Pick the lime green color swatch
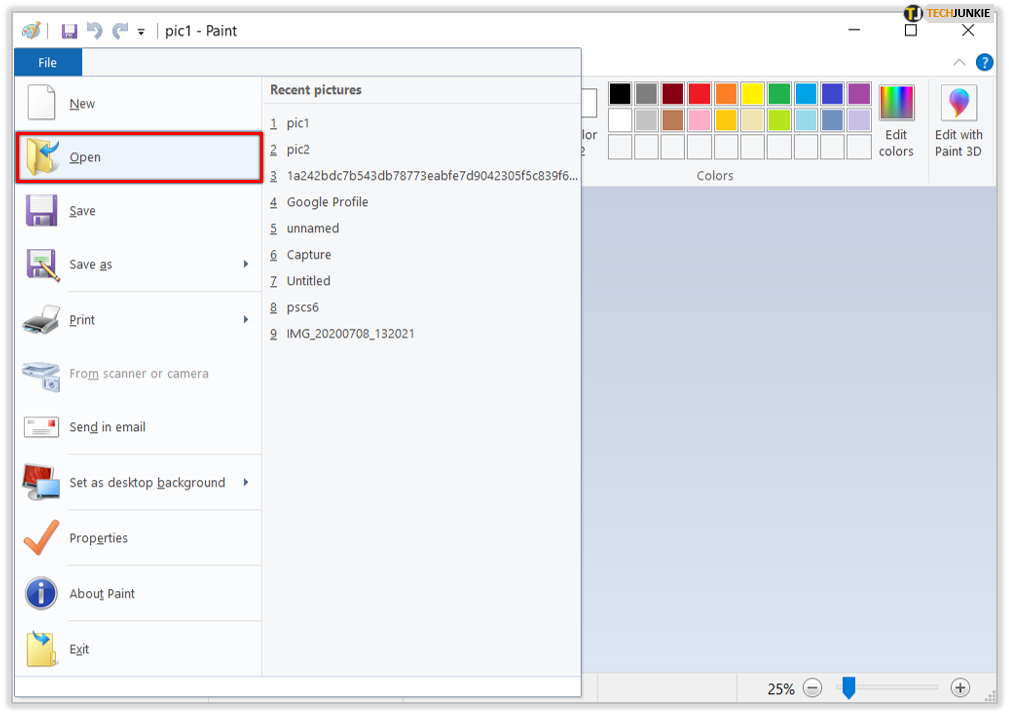Screen dimensions: 1009x715 click(x=779, y=120)
